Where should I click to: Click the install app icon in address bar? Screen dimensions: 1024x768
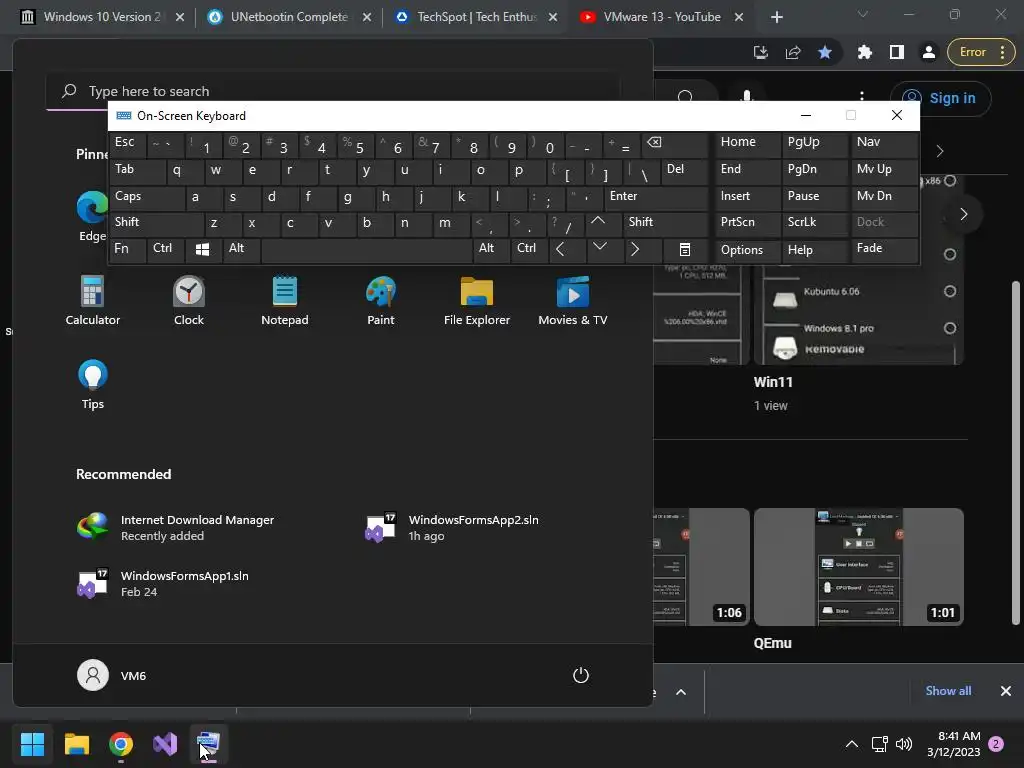(x=761, y=52)
